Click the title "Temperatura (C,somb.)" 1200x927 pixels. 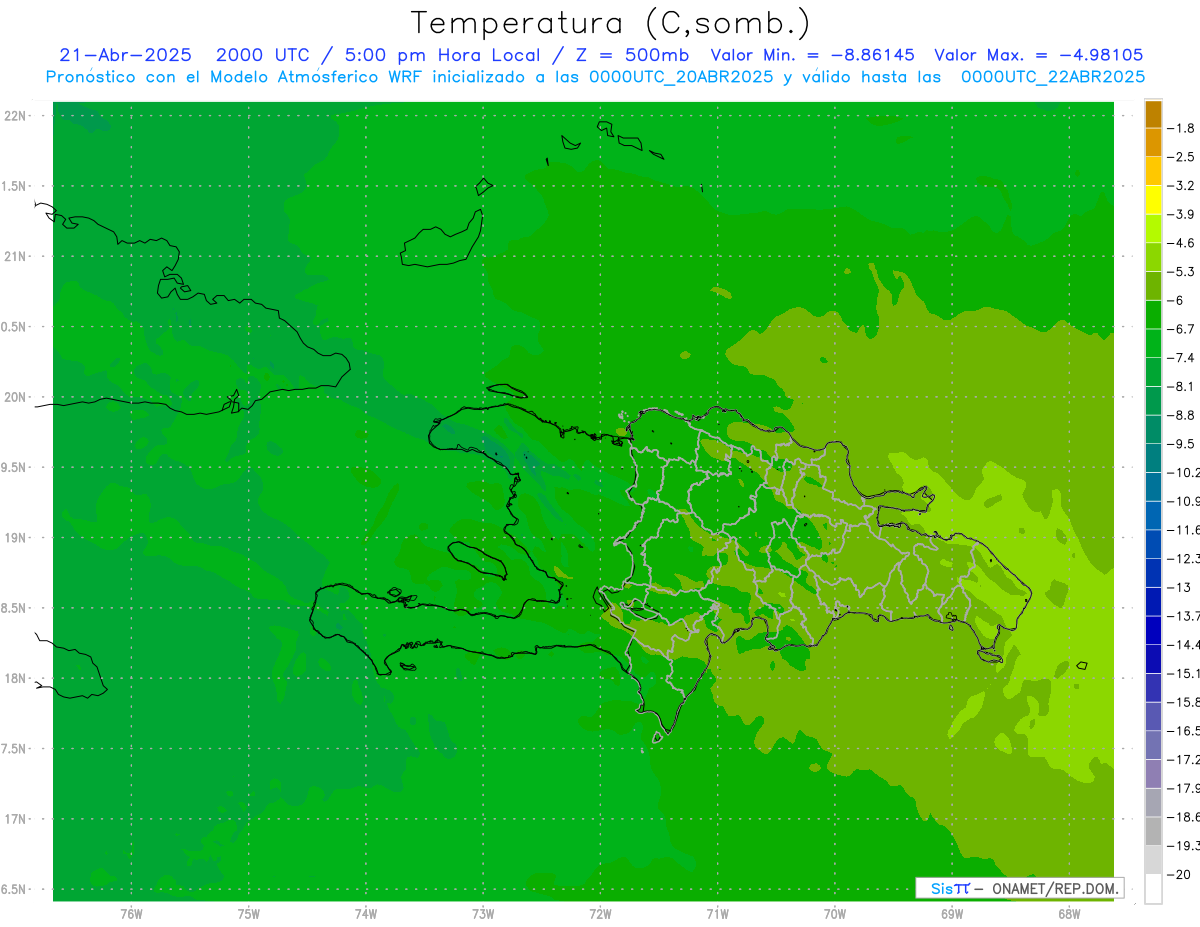[x=611, y=23]
